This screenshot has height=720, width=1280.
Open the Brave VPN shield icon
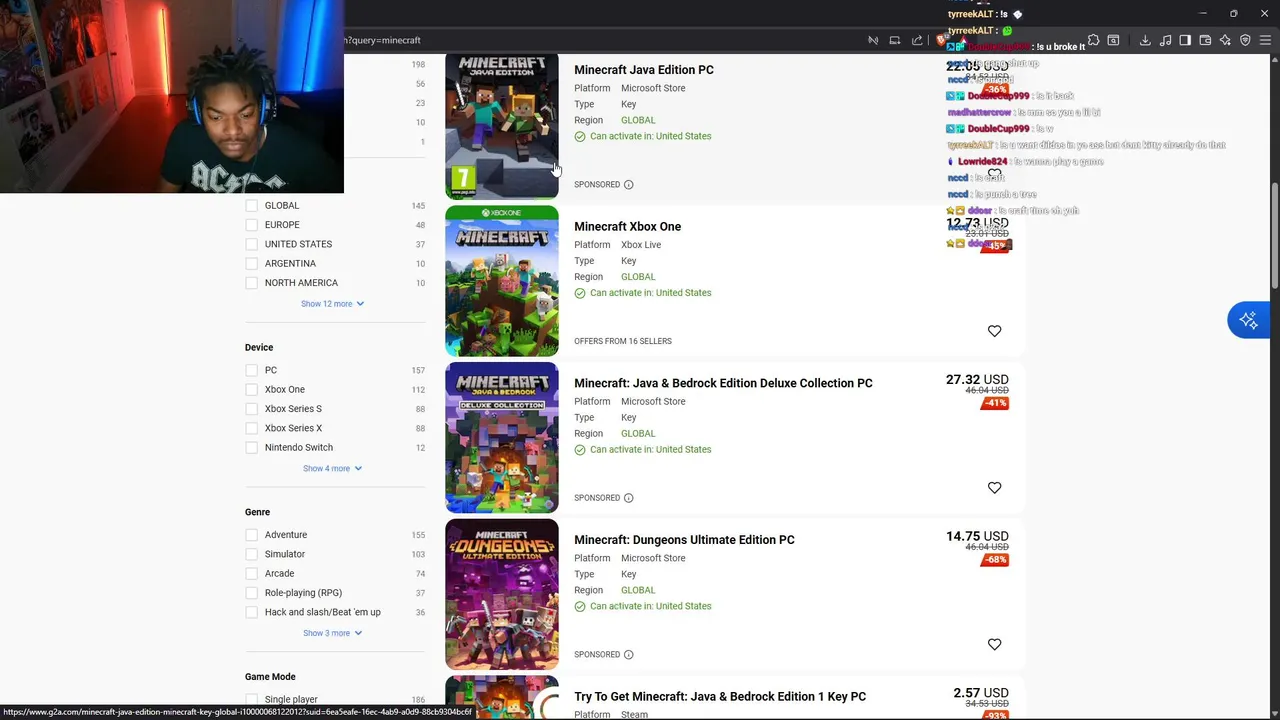click(x=1245, y=40)
